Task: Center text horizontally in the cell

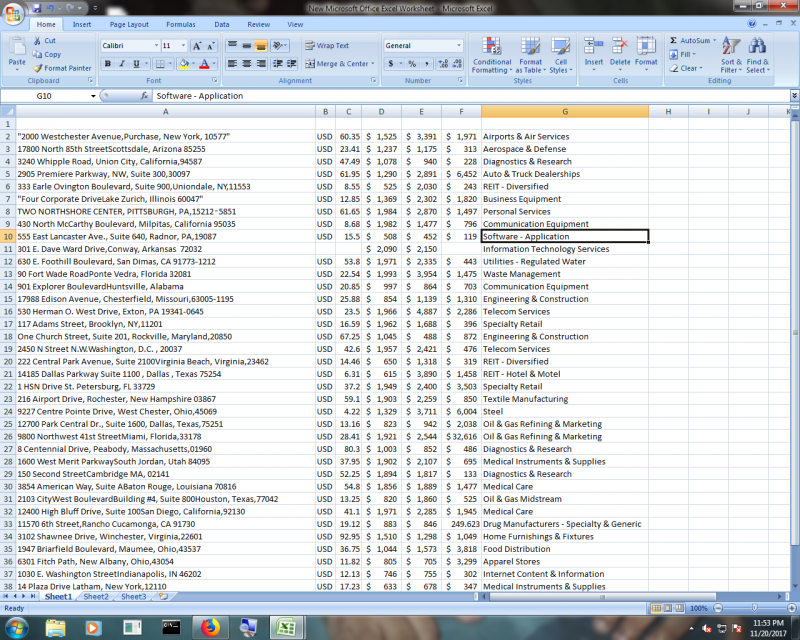Action: point(246,63)
